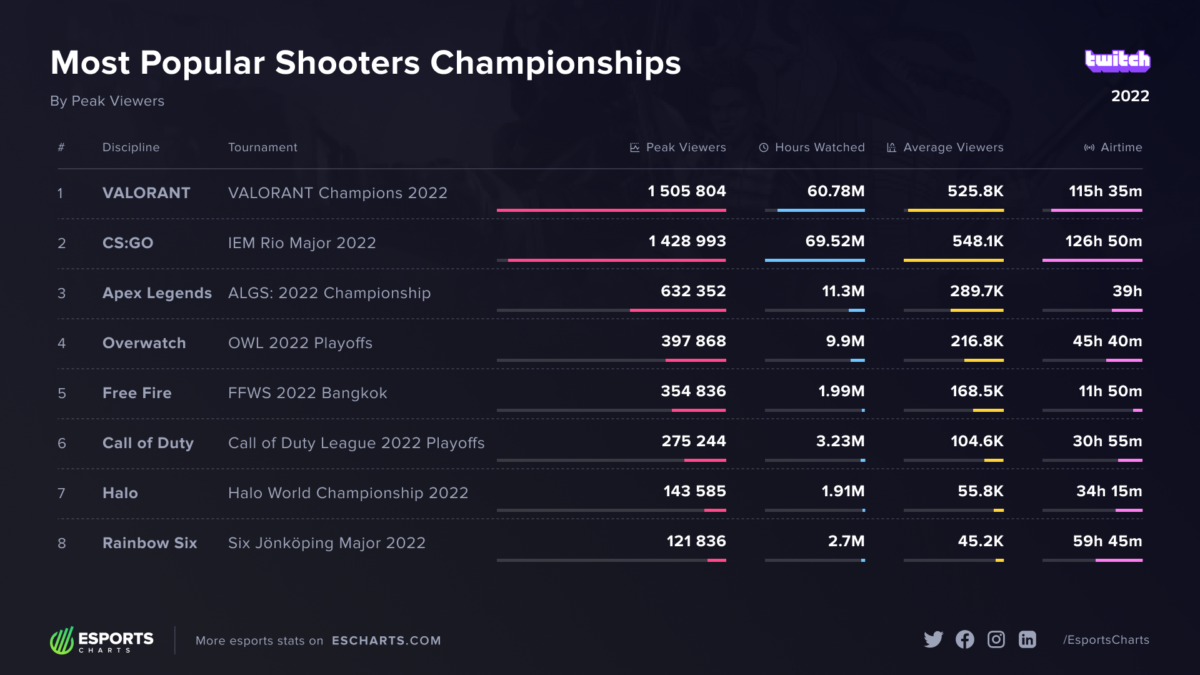Viewport: 1200px width, 675px height.
Task: Click the Twitch logo
Action: coord(1117,60)
